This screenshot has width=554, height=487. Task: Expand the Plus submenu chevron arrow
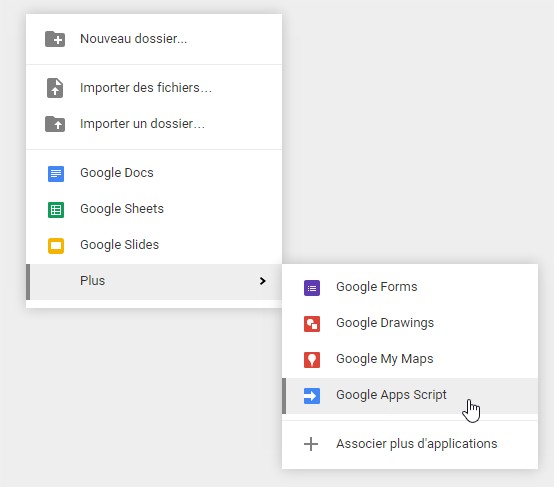click(262, 281)
